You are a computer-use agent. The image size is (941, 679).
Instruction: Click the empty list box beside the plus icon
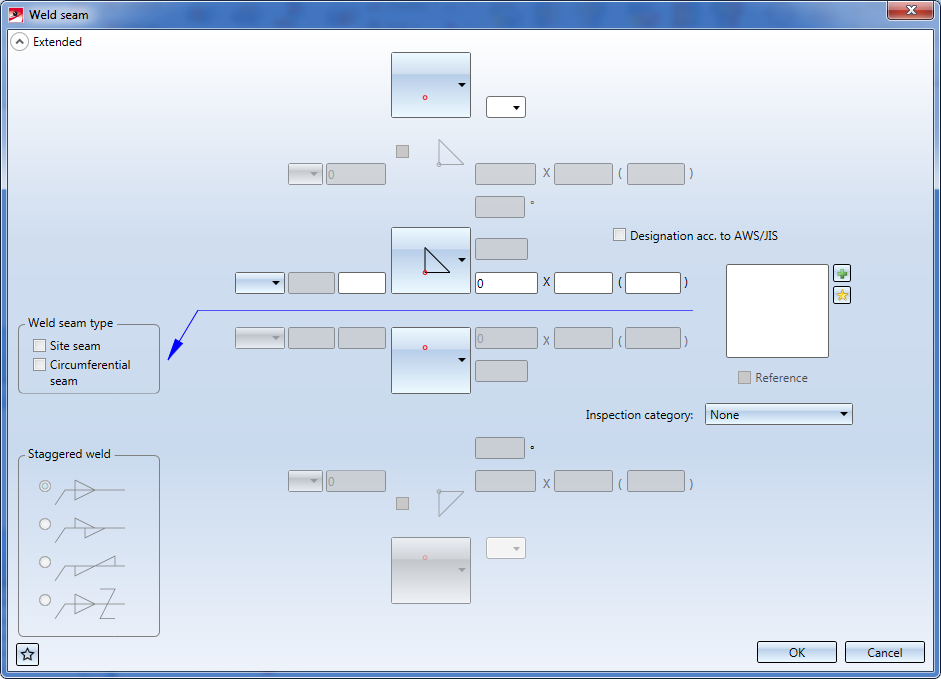pos(777,311)
